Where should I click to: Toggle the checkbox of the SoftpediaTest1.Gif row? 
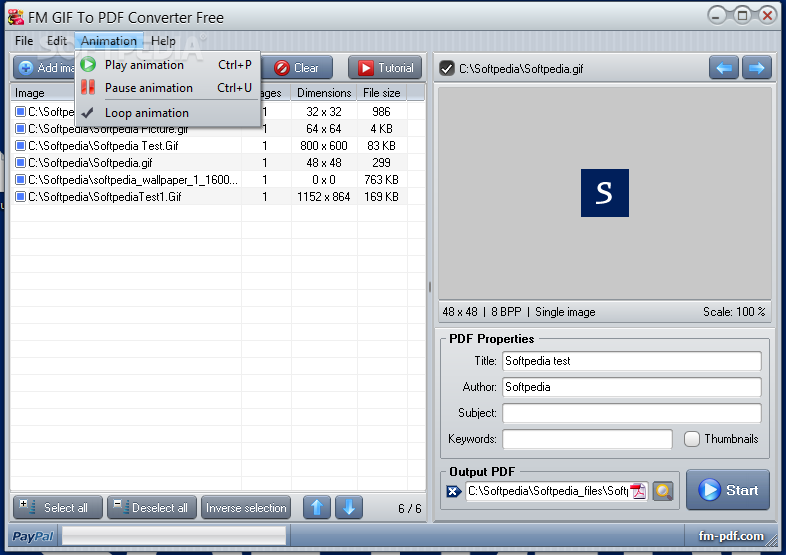(x=20, y=197)
